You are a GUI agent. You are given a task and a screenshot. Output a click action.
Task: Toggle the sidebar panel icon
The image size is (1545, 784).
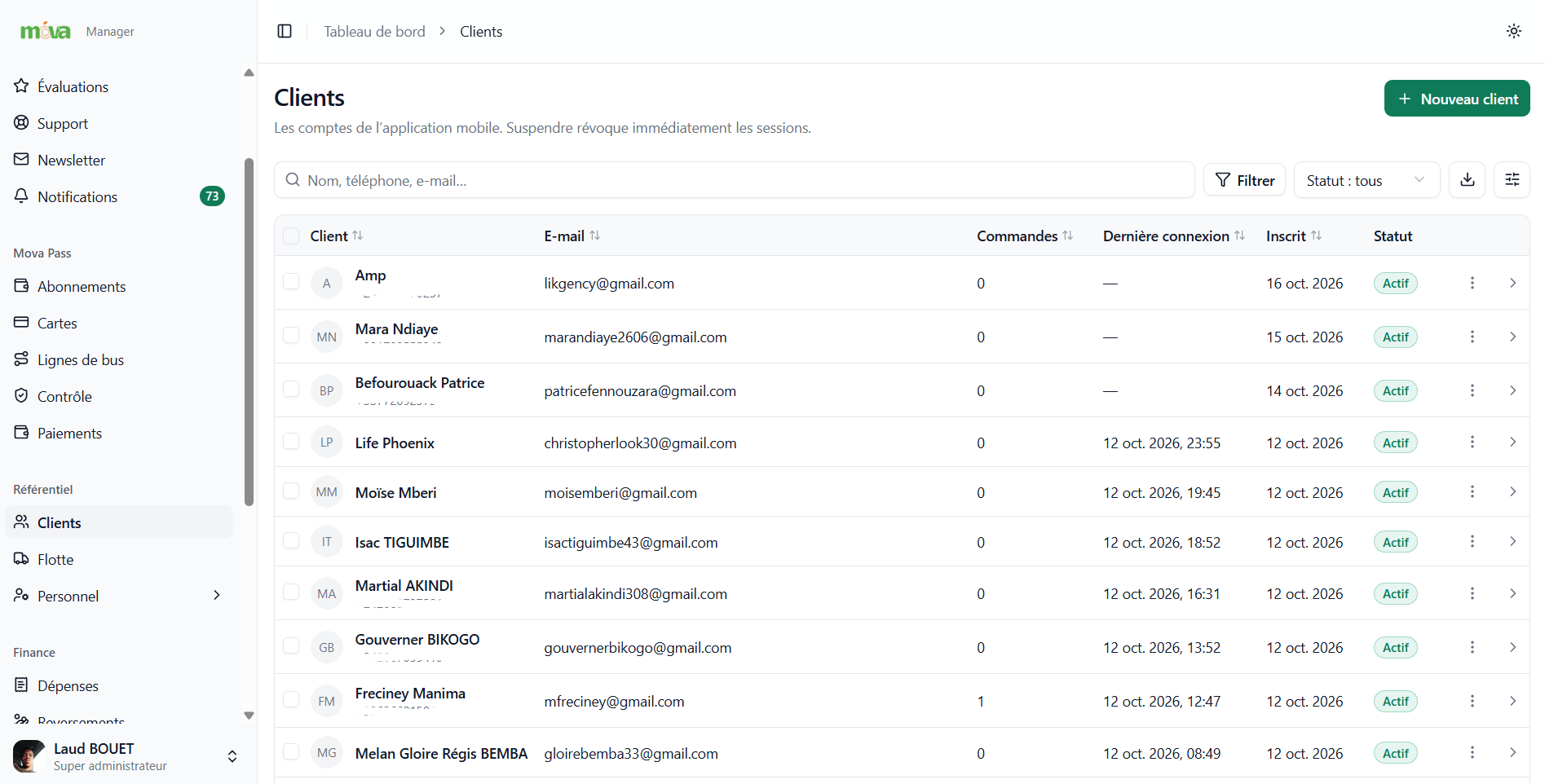point(285,31)
